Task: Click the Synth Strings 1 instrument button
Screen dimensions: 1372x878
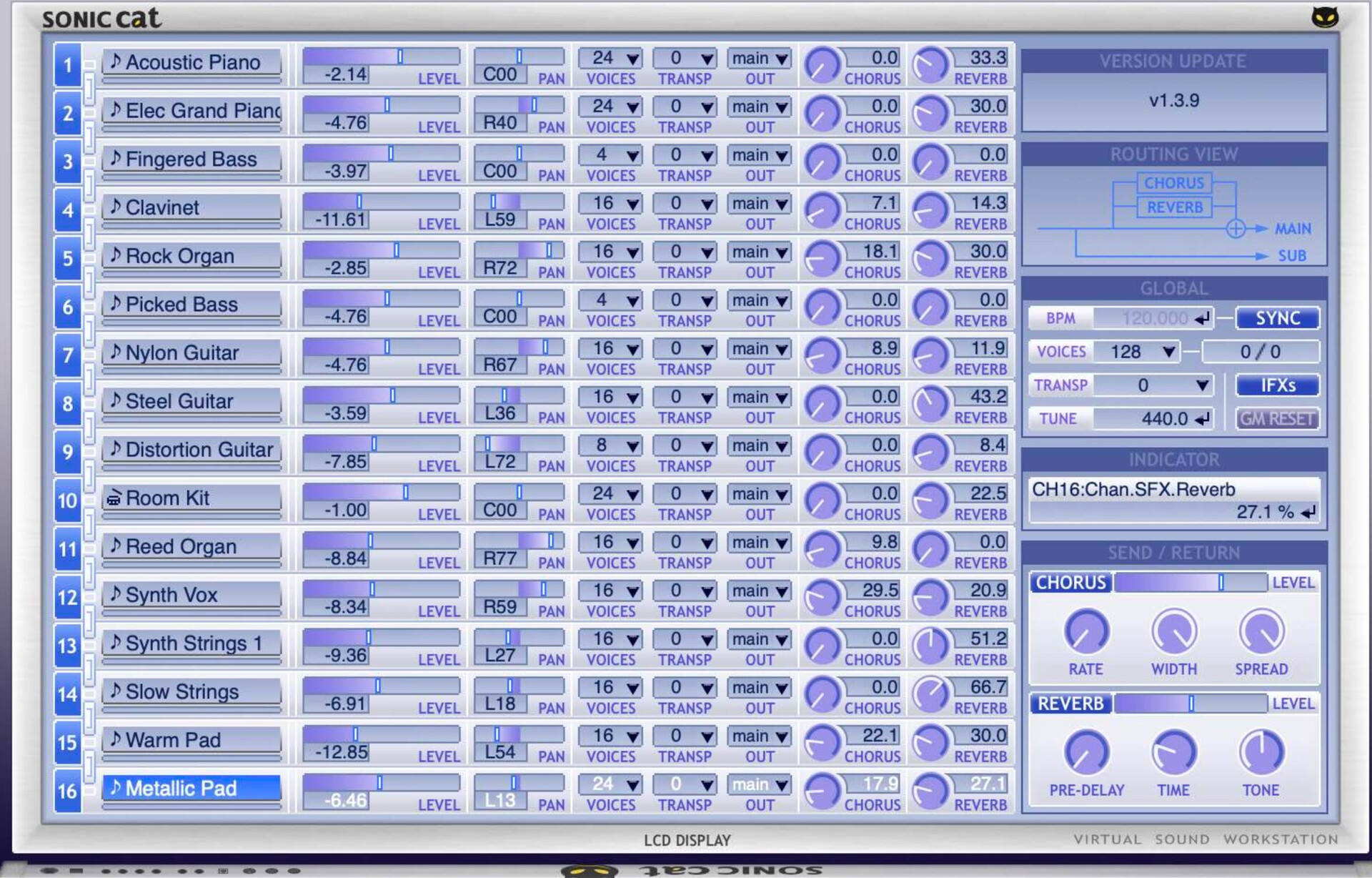Action: [x=192, y=643]
